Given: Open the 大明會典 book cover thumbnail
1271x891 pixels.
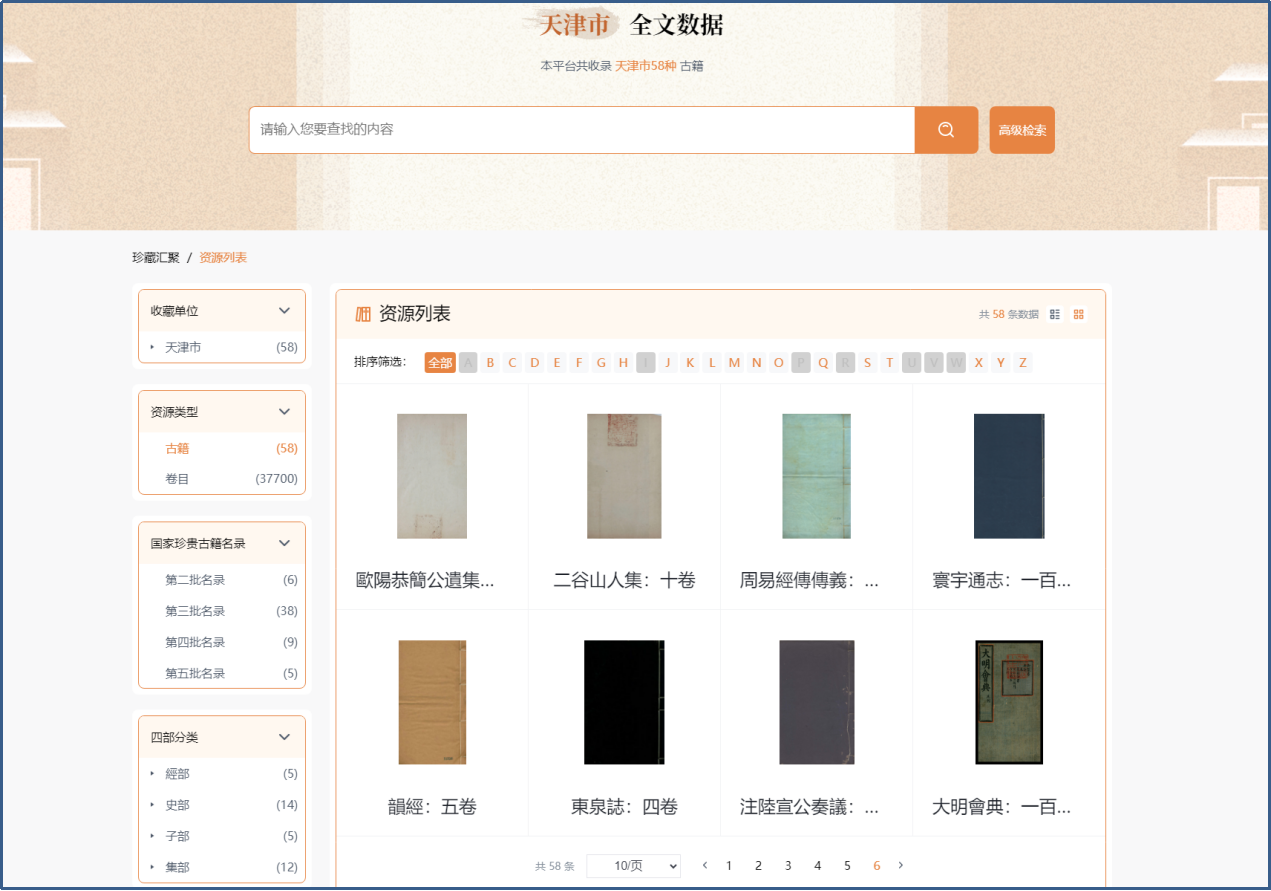Looking at the screenshot, I should [1008, 702].
